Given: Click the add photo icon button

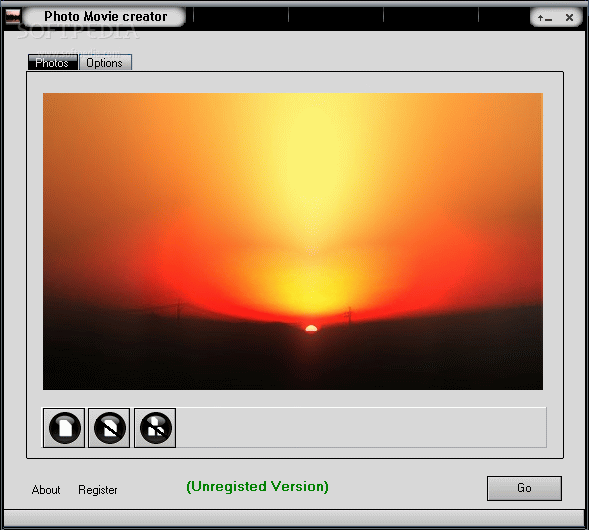Looking at the screenshot, I should [64, 428].
